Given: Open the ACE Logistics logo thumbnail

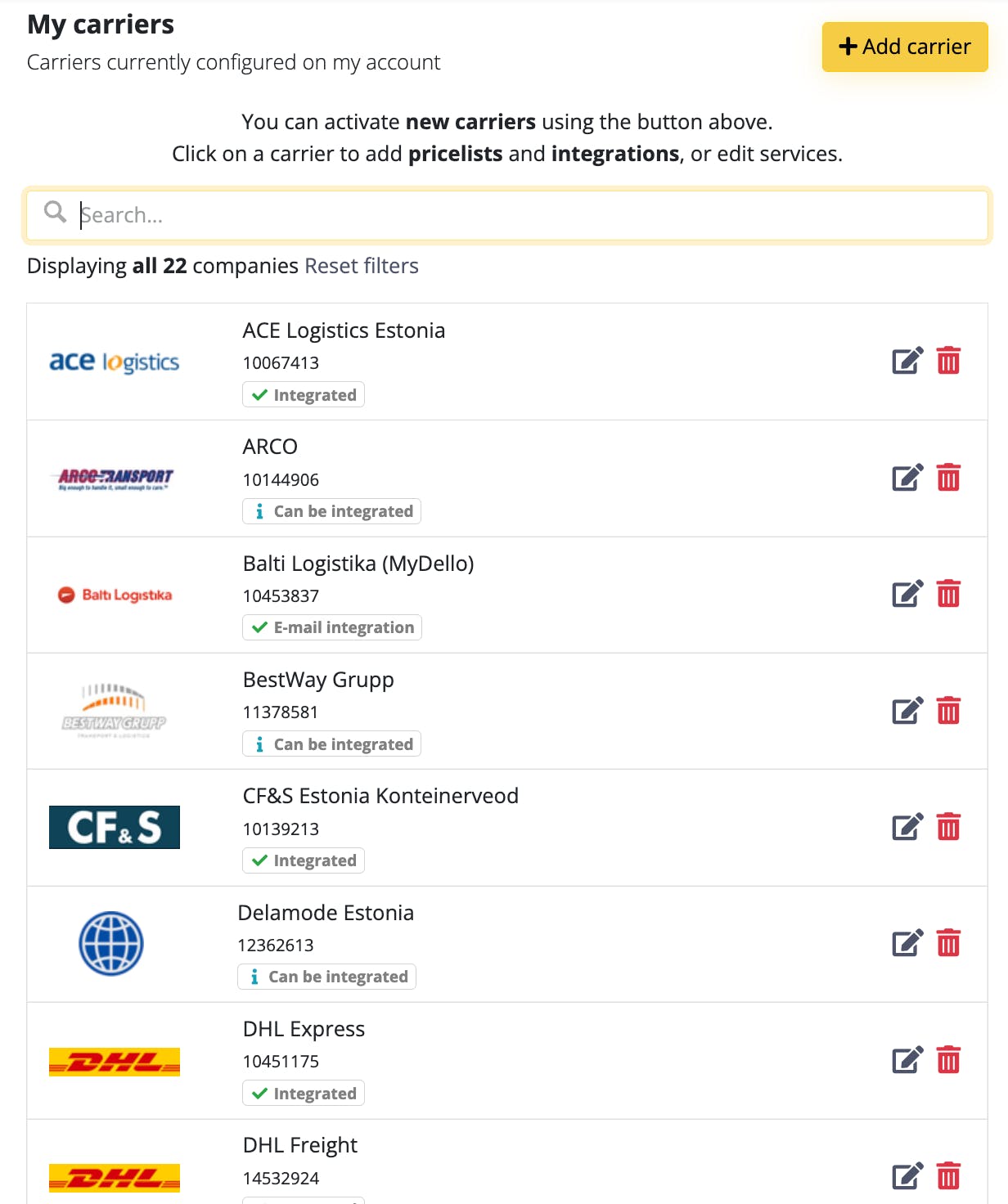Looking at the screenshot, I should pos(115,362).
